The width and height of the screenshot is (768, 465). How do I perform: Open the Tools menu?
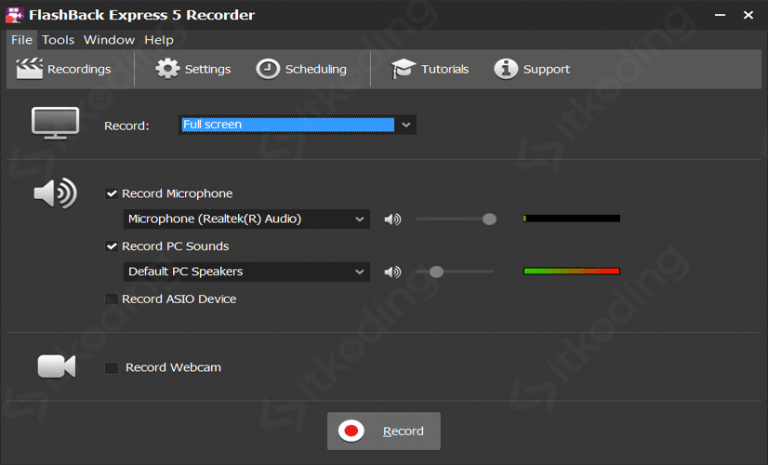(x=58, y=40)
